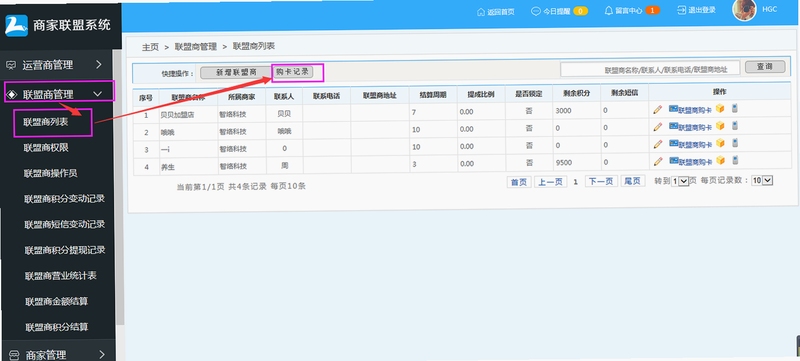Click 剩余积分 column header
The height and width of the screenshot is (361, 800).
click(x=577, y=94)
